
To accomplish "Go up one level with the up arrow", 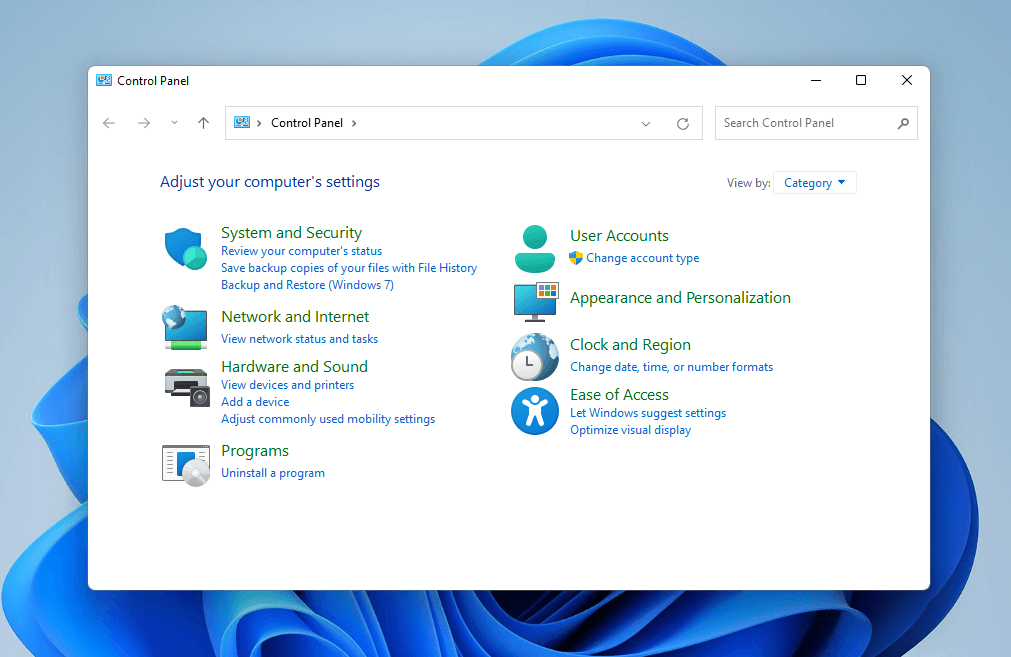I will (x=203, y=123).
